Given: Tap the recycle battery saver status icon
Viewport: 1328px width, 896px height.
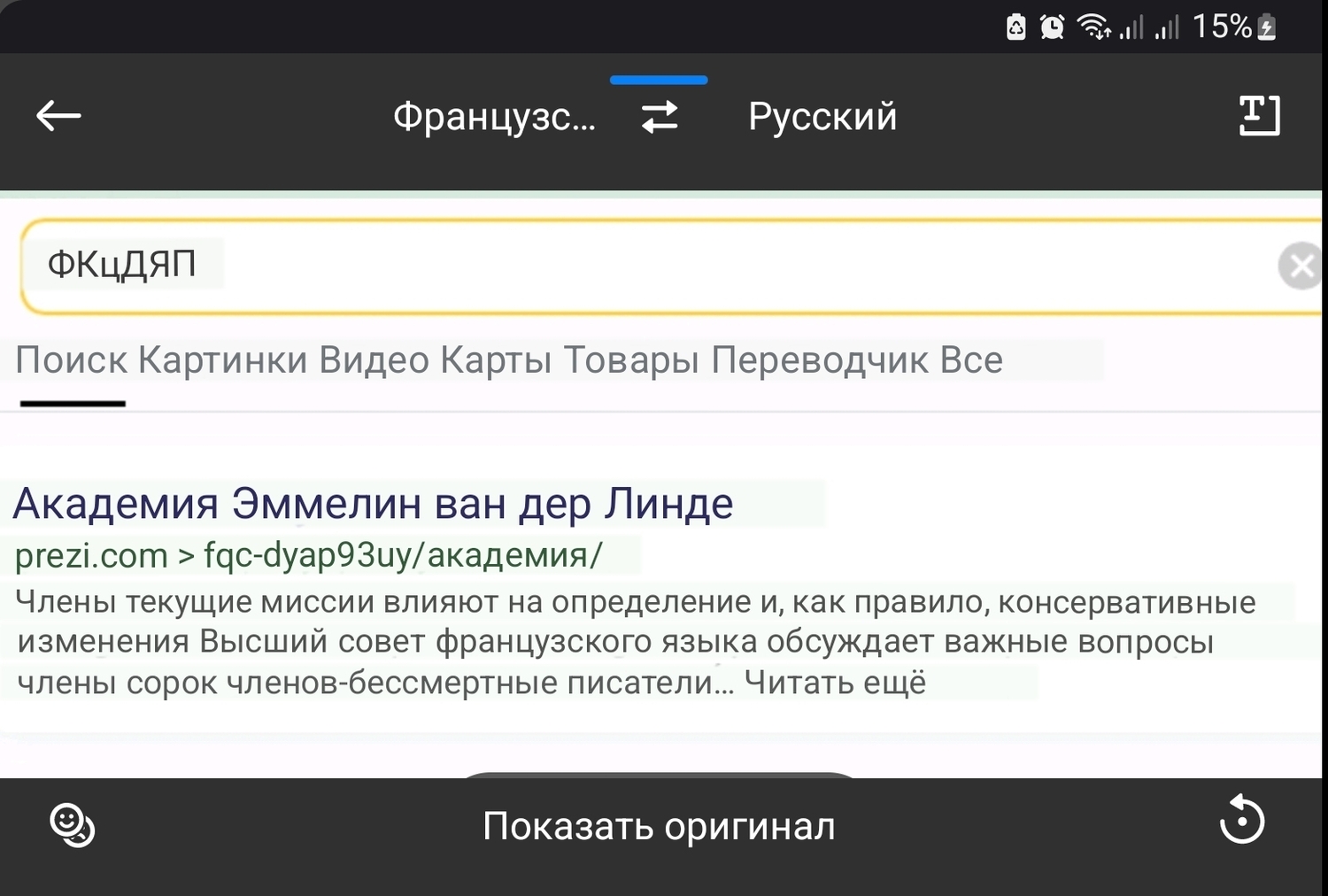Looking at the screenshot, I should pyautogui.click(x=1016, y=27).
